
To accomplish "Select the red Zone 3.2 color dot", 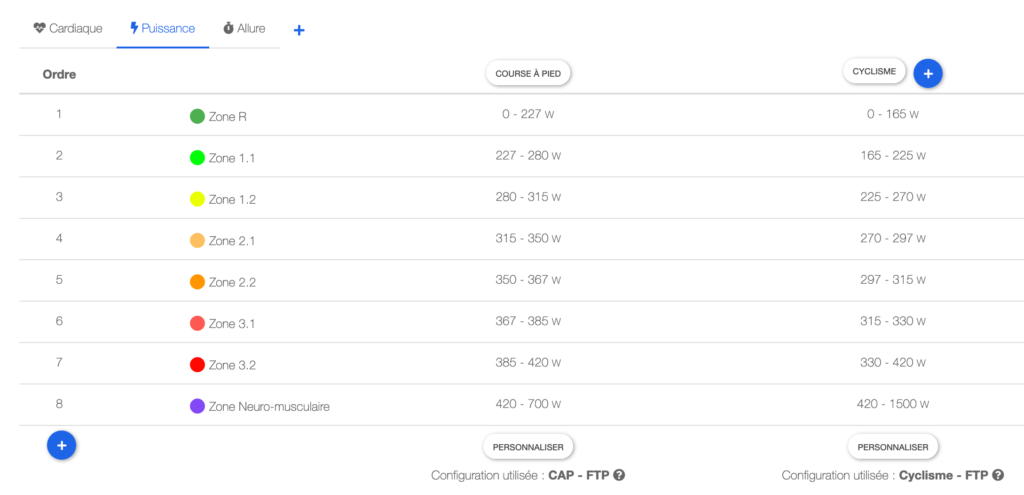I will [x=197, y=365].
